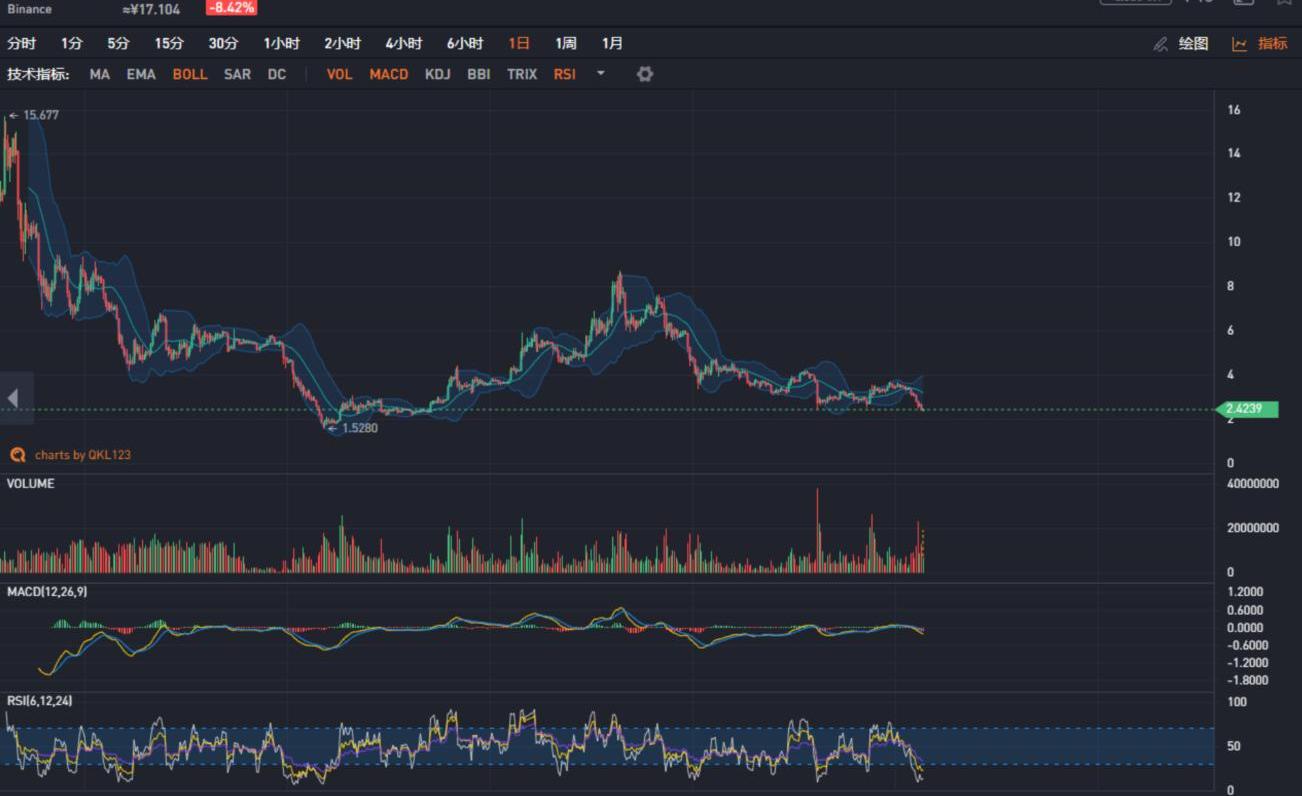Choose the 15分 interval
This screenshot has height=796, width=1302.
point(169,43)
